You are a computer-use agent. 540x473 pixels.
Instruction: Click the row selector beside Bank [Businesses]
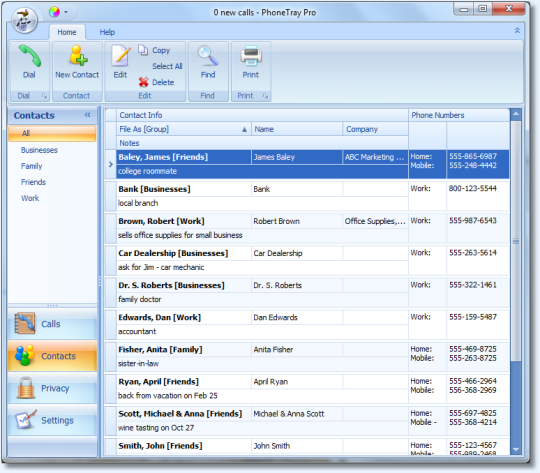111,196
